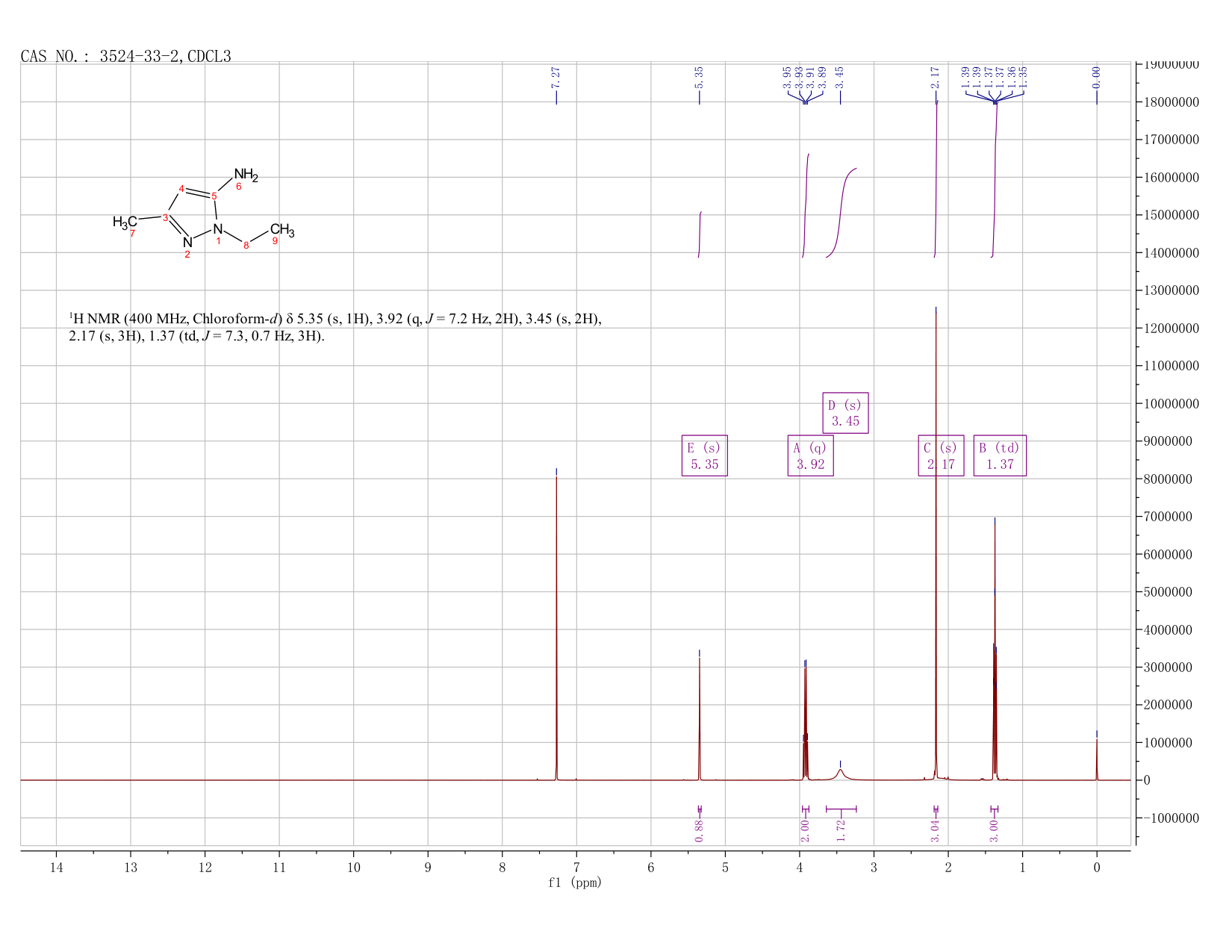
Task: Click the 7.27 peak label
Action: click(556, 77)
